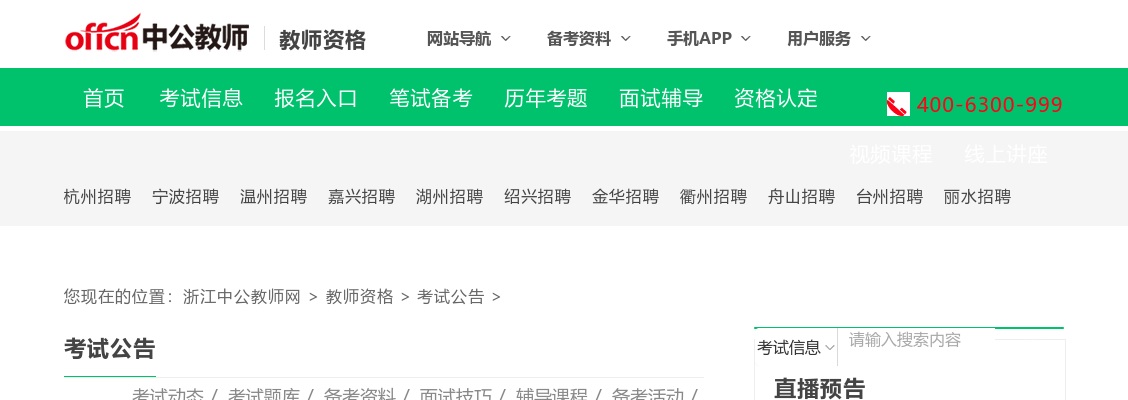Open the 报名入口 navigation item
The image size is (1128, 400).
(316, 98)
